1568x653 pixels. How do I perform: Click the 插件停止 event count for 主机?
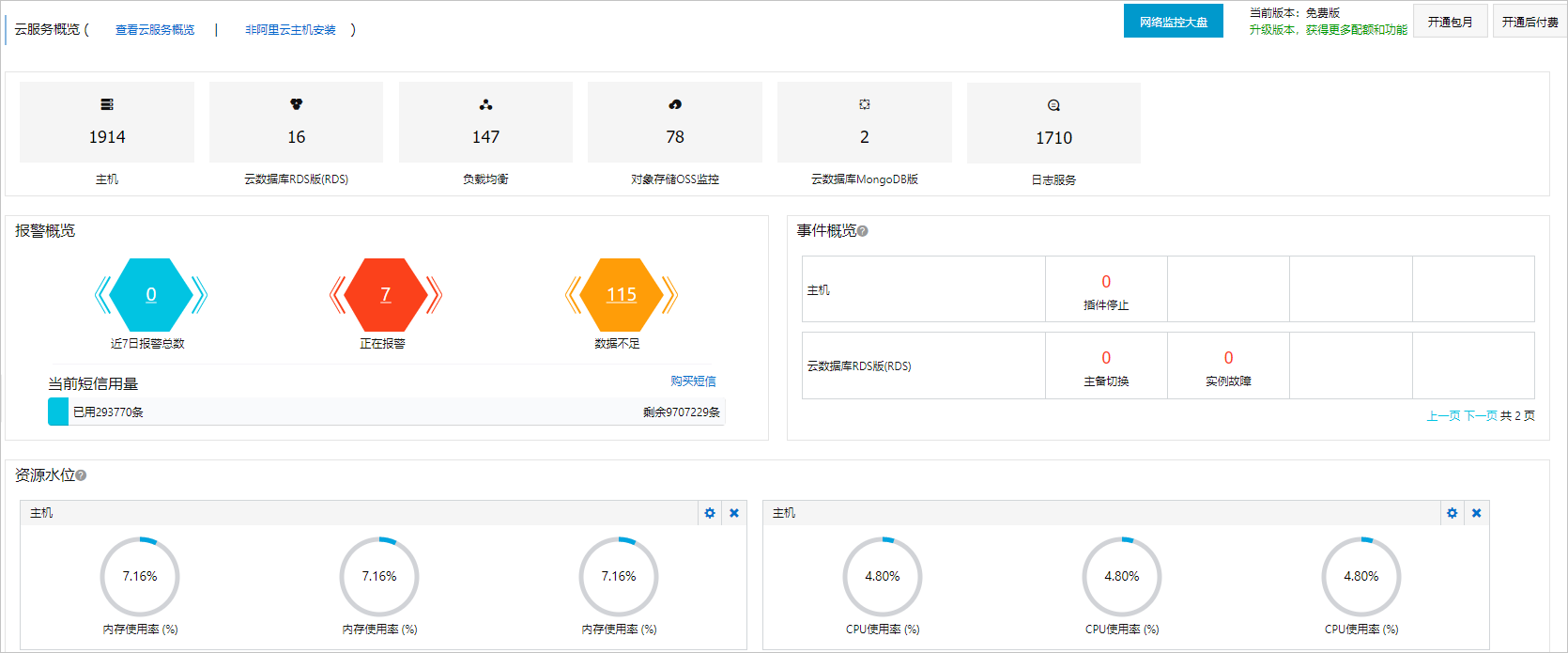[1106, 282]
